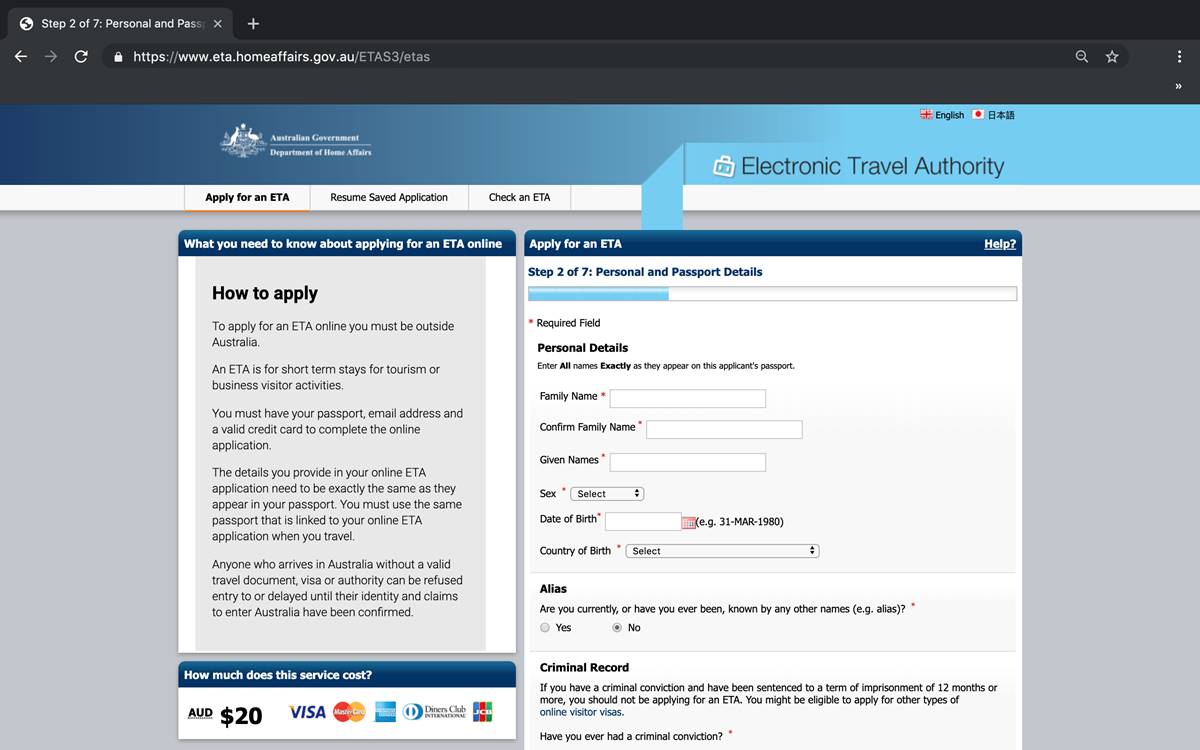Click the browser address bar URL
This screenshot has height=750, width=1200.
281,57
